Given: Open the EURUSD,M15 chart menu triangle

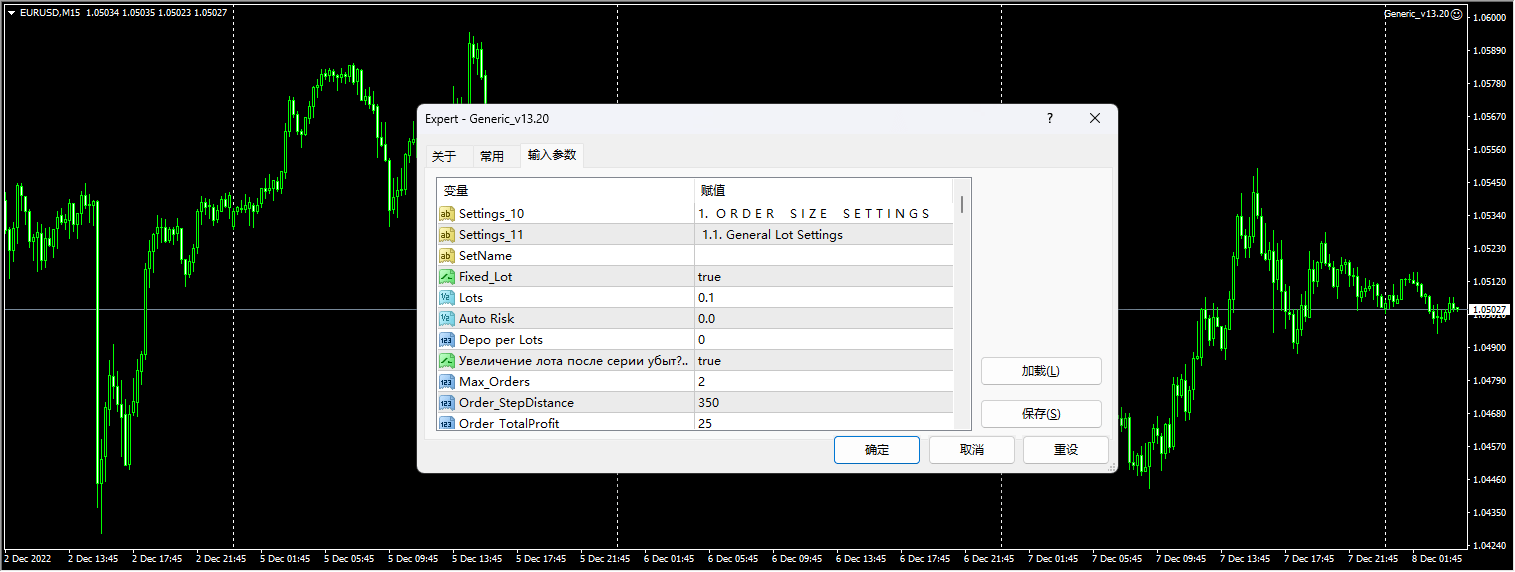Looking at the screenshot, I should 10,13.
